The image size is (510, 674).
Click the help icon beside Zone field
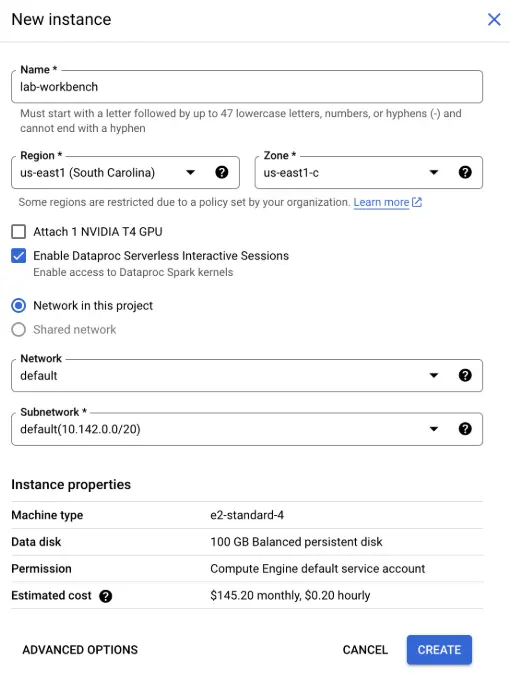click(x=465, y=172)
